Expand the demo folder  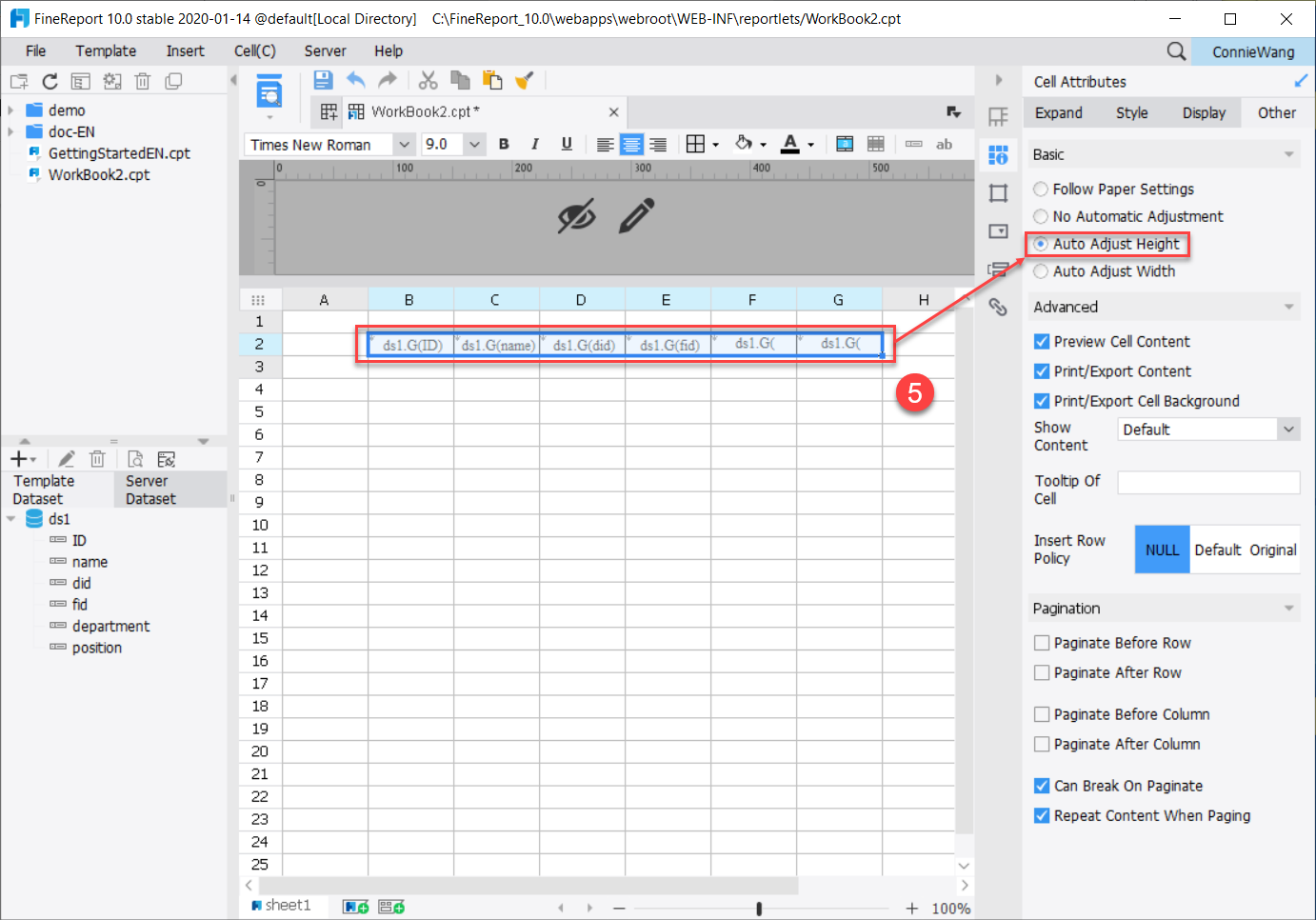10,110
